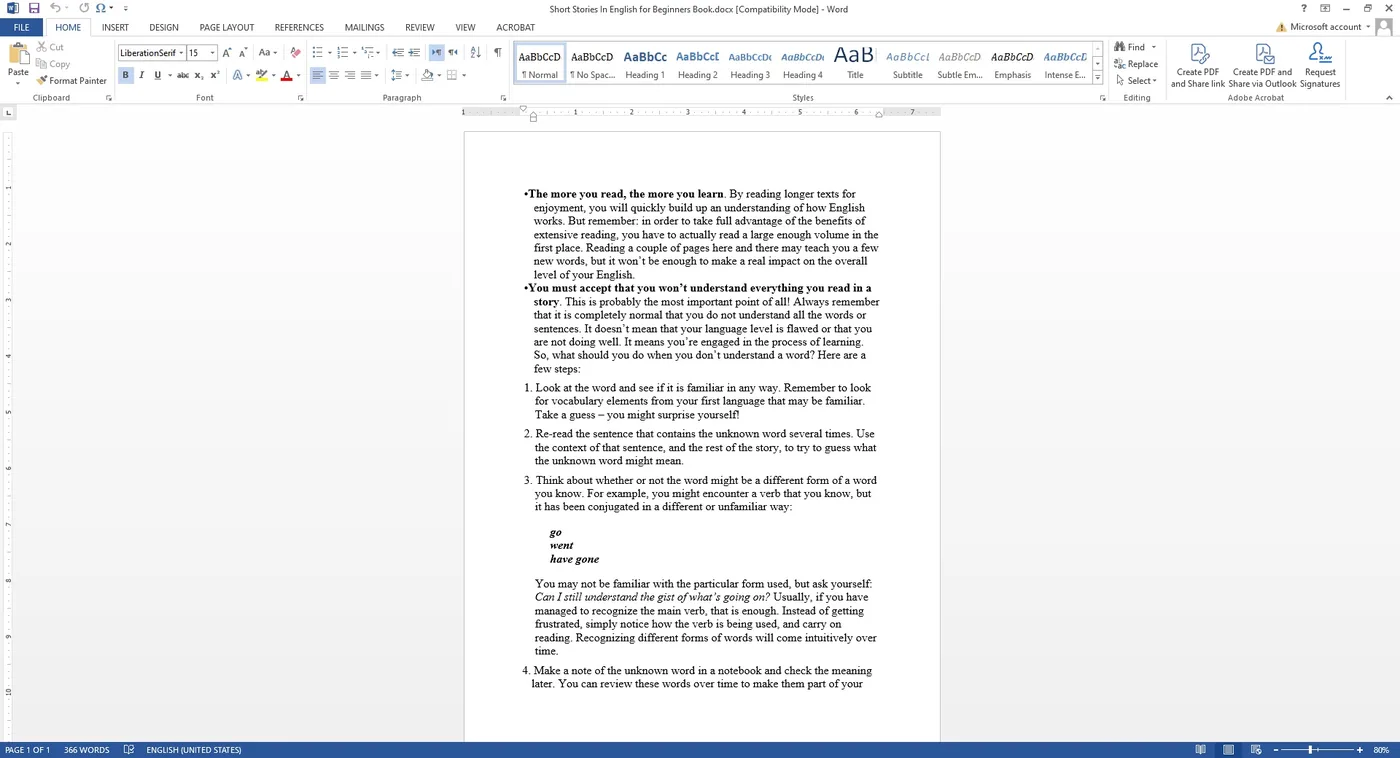
Task: Apply the Heading 1 style
Action: pos(645,65)
